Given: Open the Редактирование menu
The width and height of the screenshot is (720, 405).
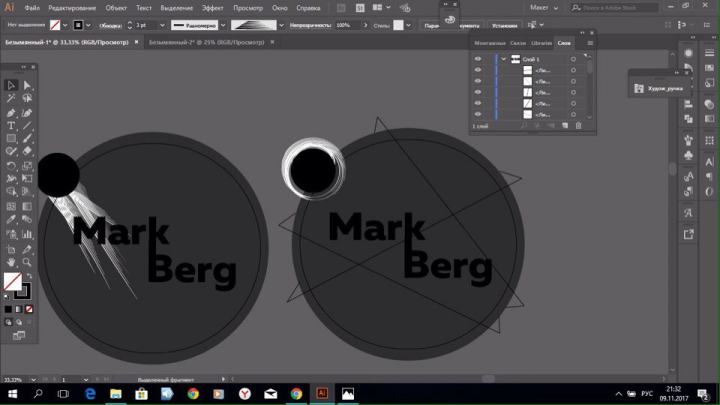Looking at the screenshot, I should [x=72, y=8].
